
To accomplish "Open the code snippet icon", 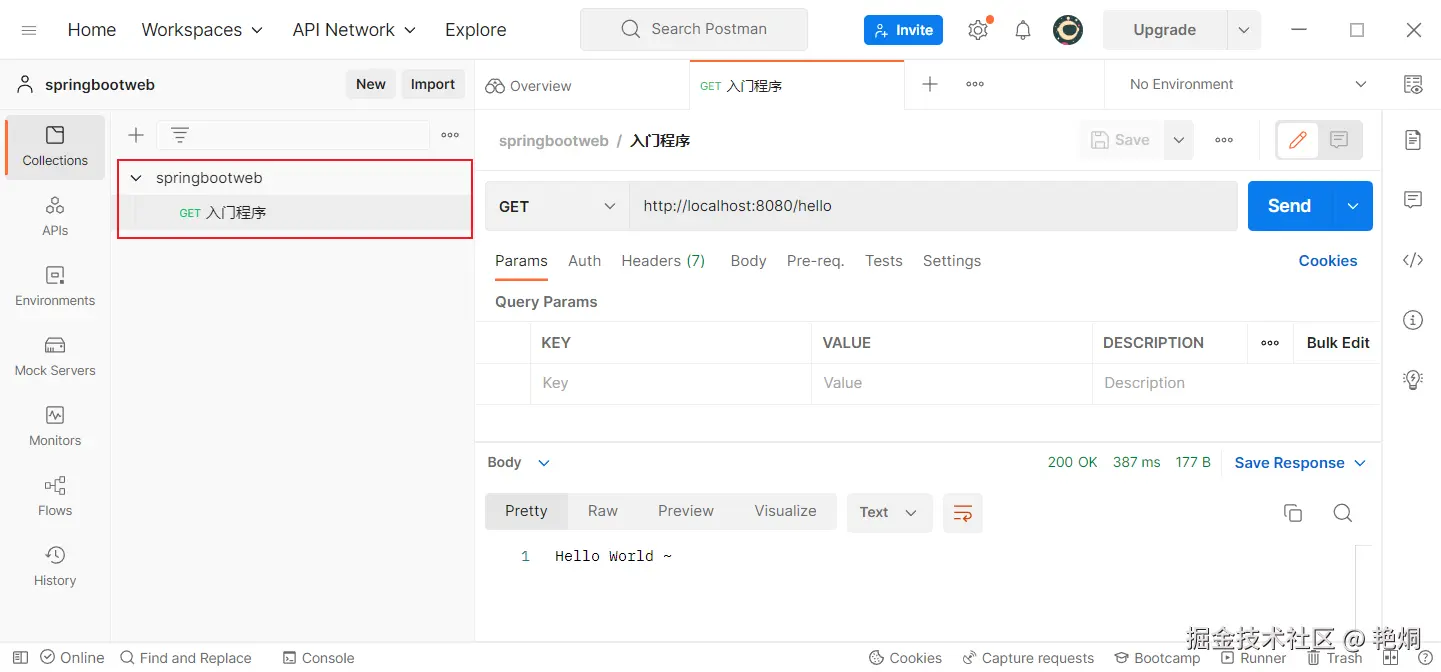I will click(x=1413, y=260).
